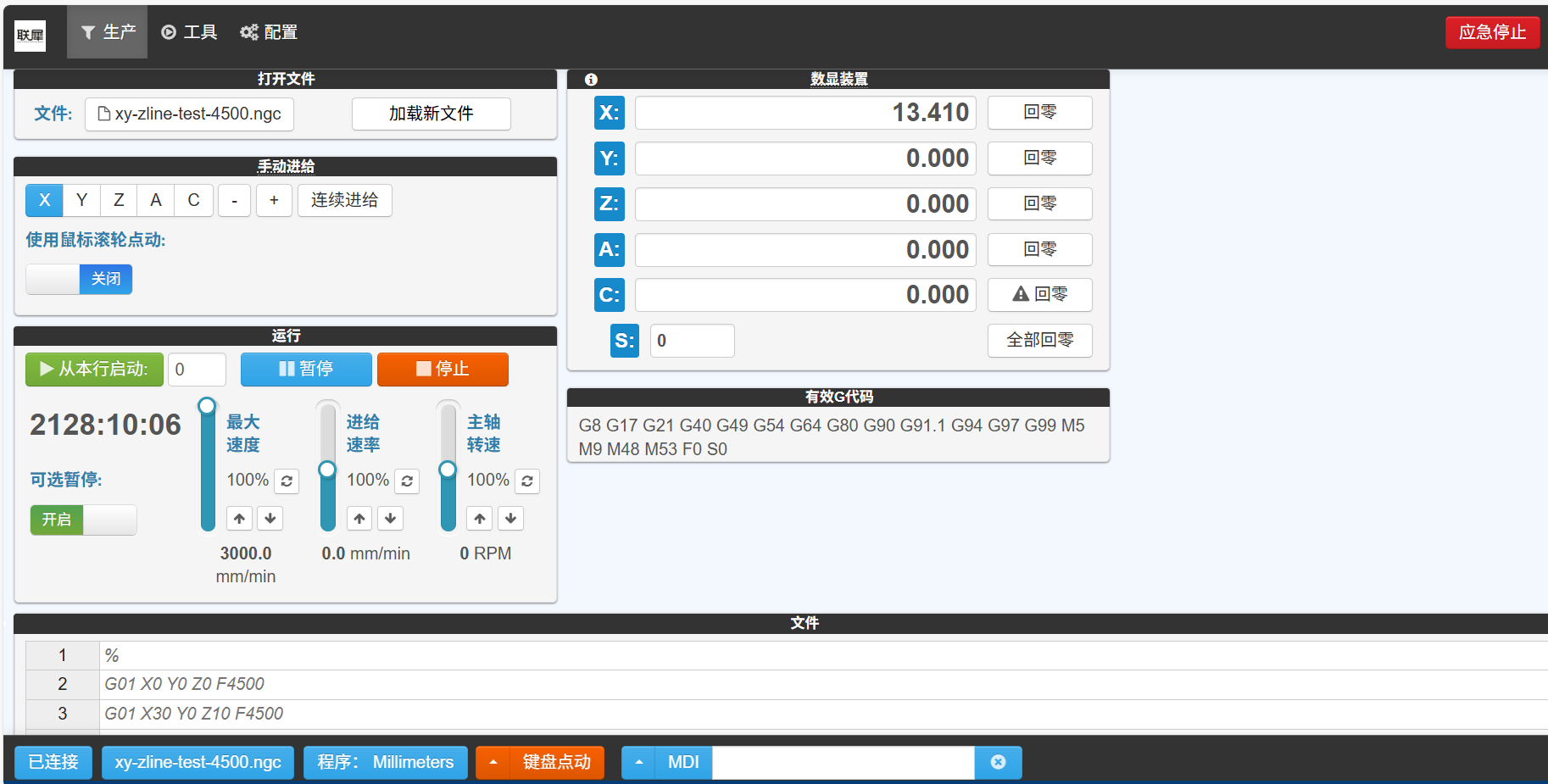Click the 应急停止 emergency stop button

pos(1492,32)
